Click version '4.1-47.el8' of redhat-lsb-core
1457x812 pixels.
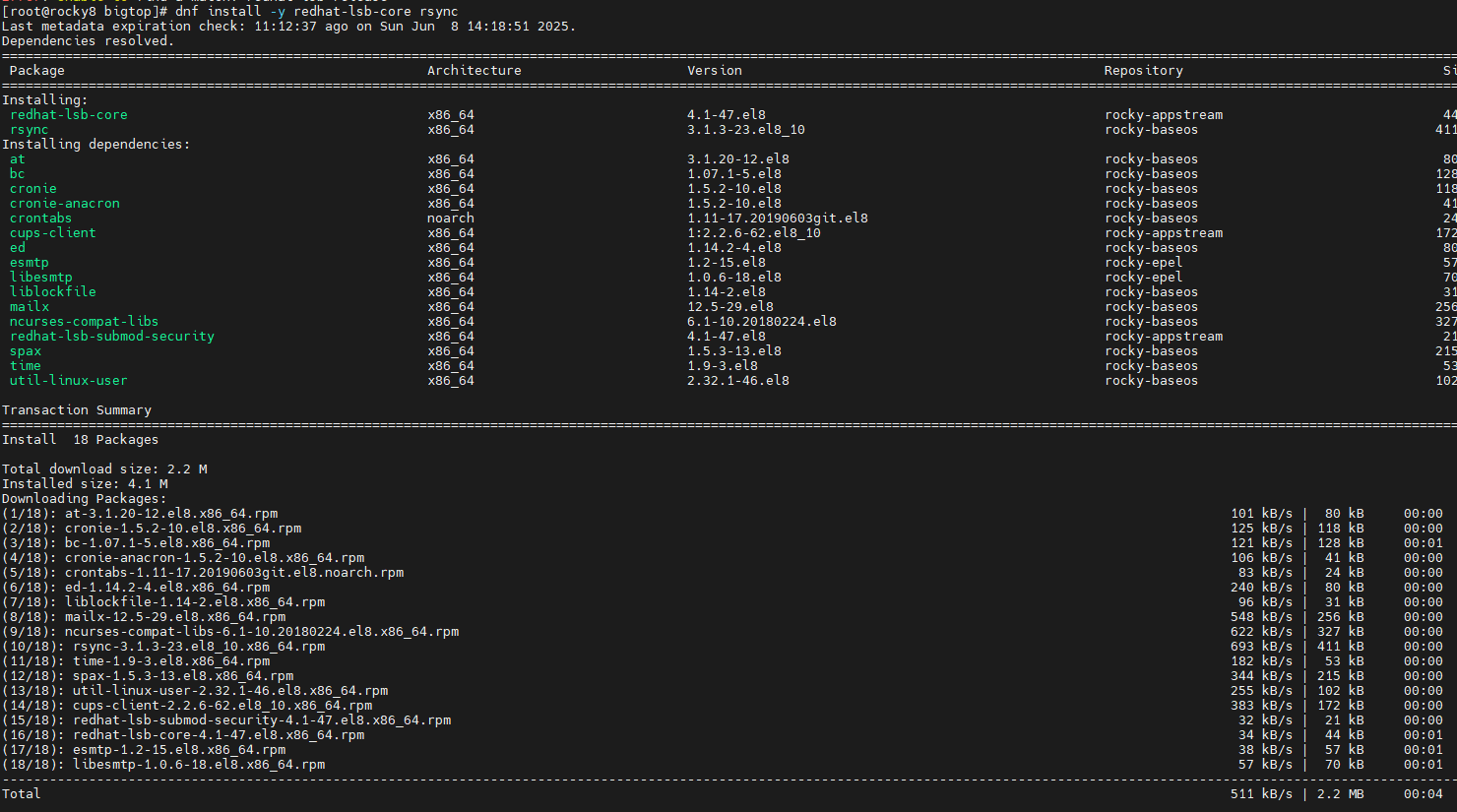[x=727, y=115]
